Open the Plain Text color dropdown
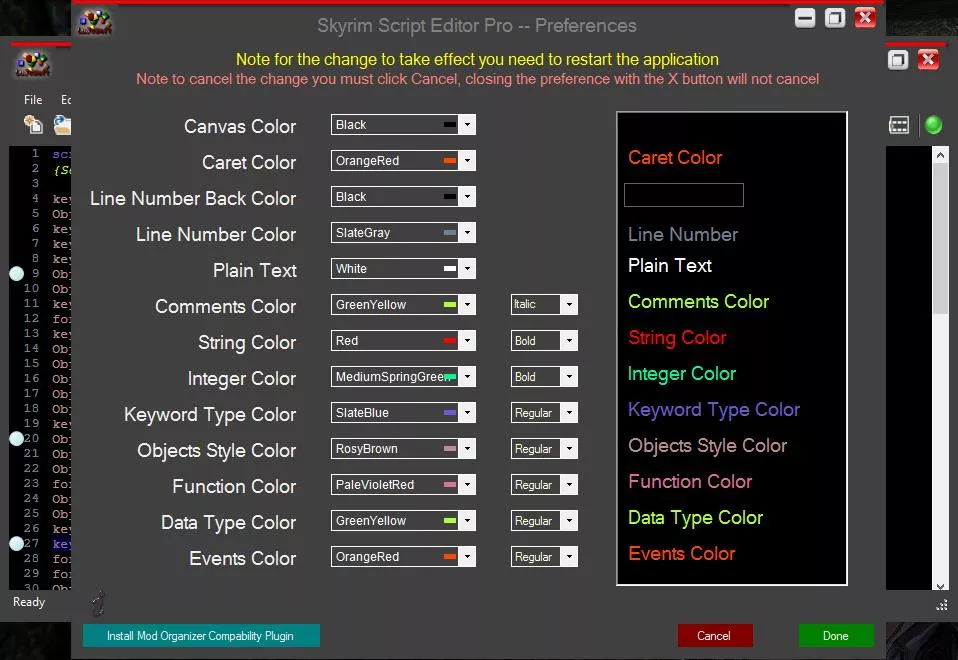 click(x=467, y=269)
